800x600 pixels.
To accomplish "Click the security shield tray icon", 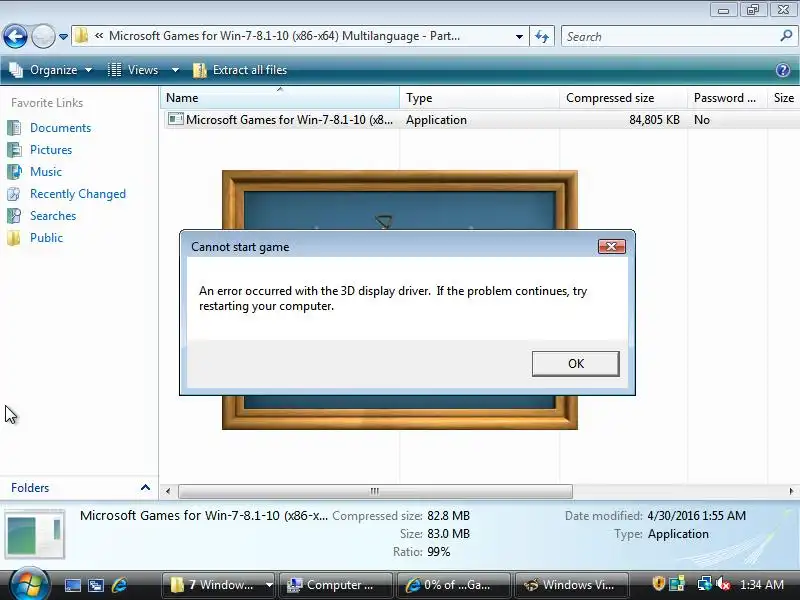I will [x=659, y=583].
